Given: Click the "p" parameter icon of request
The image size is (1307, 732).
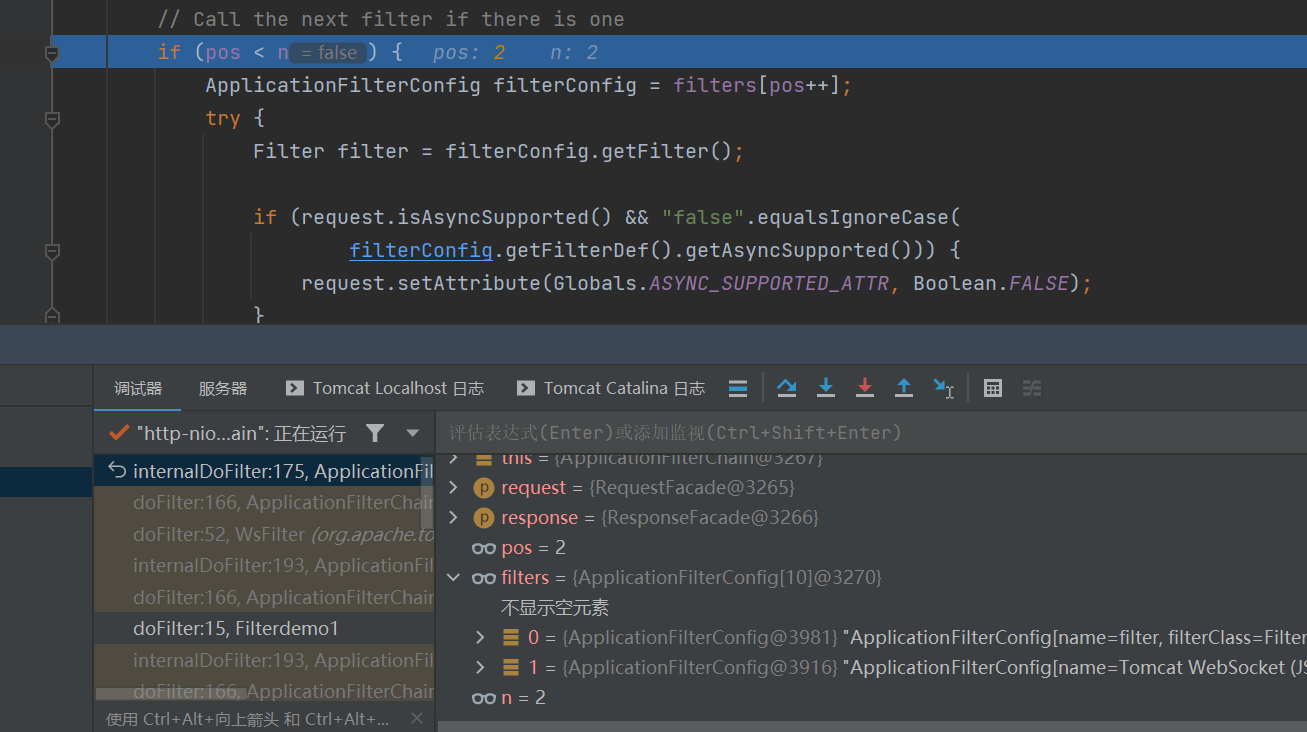Looking at the screenshot, I should click(484, 487).
